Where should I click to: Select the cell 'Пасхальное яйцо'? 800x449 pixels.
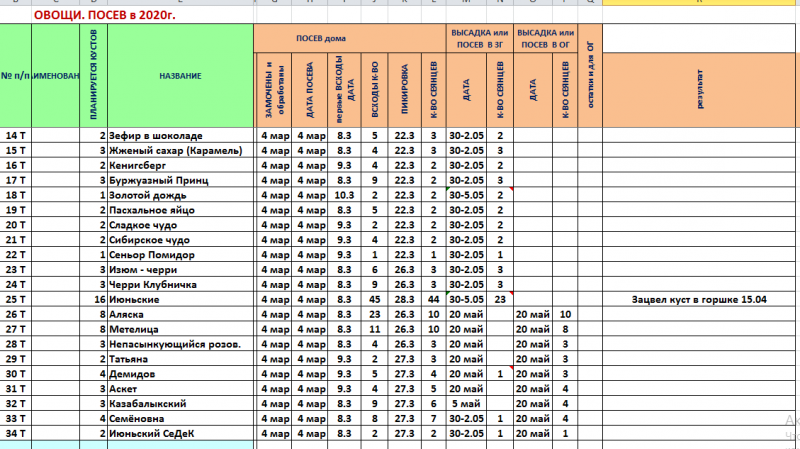point(180,210)
